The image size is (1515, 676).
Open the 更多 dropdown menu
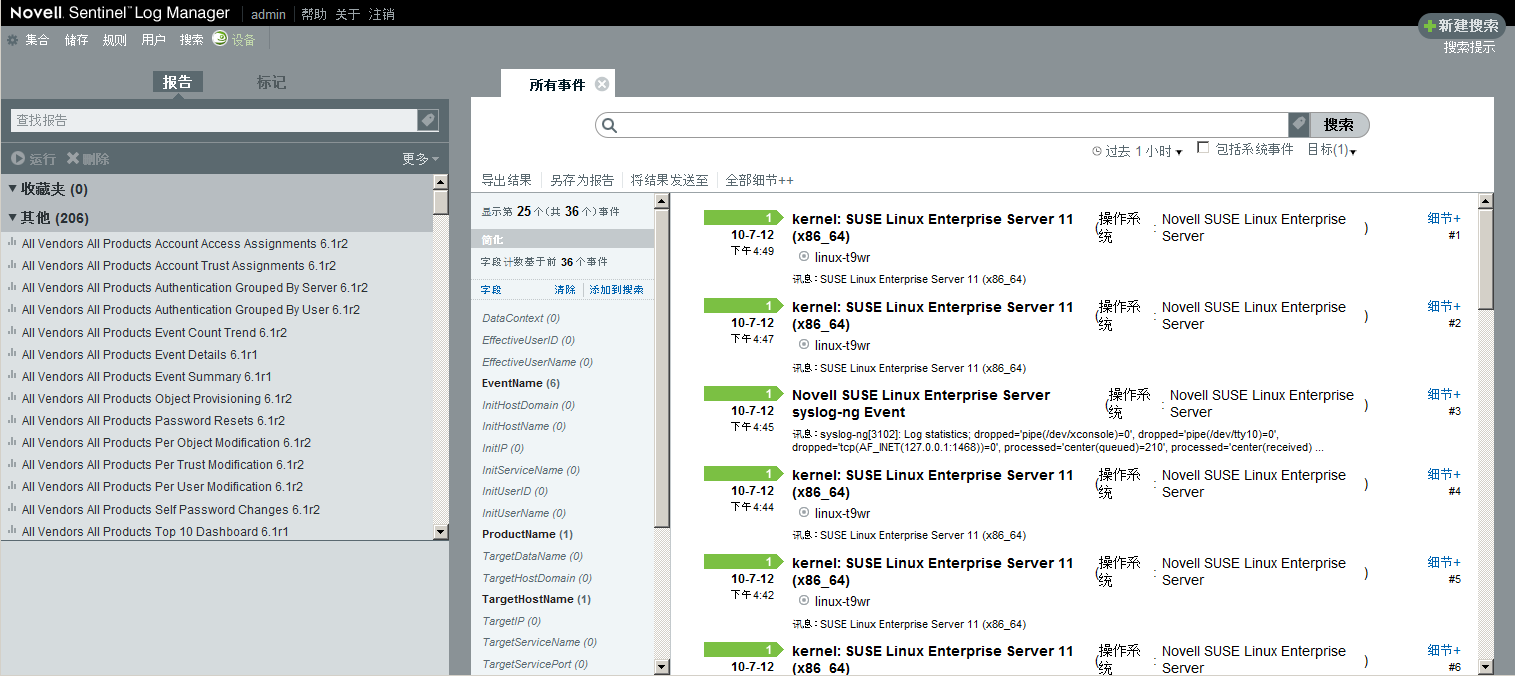click(420, 159)
